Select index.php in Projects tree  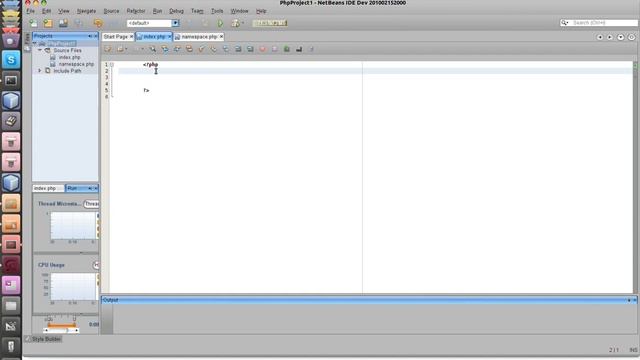click(x=69, y=57)
